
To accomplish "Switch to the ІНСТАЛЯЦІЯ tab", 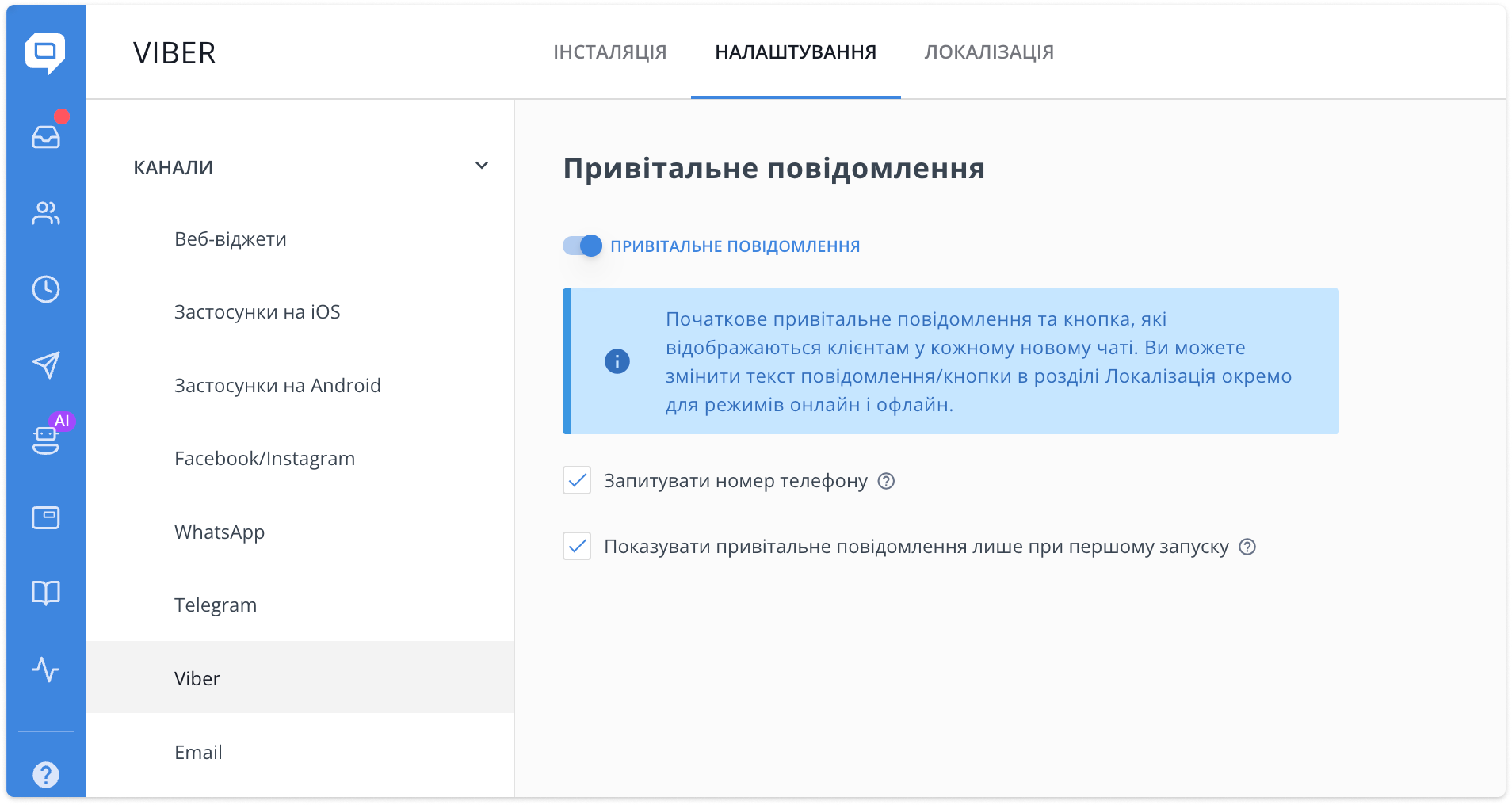I will [x=609, y=52].
